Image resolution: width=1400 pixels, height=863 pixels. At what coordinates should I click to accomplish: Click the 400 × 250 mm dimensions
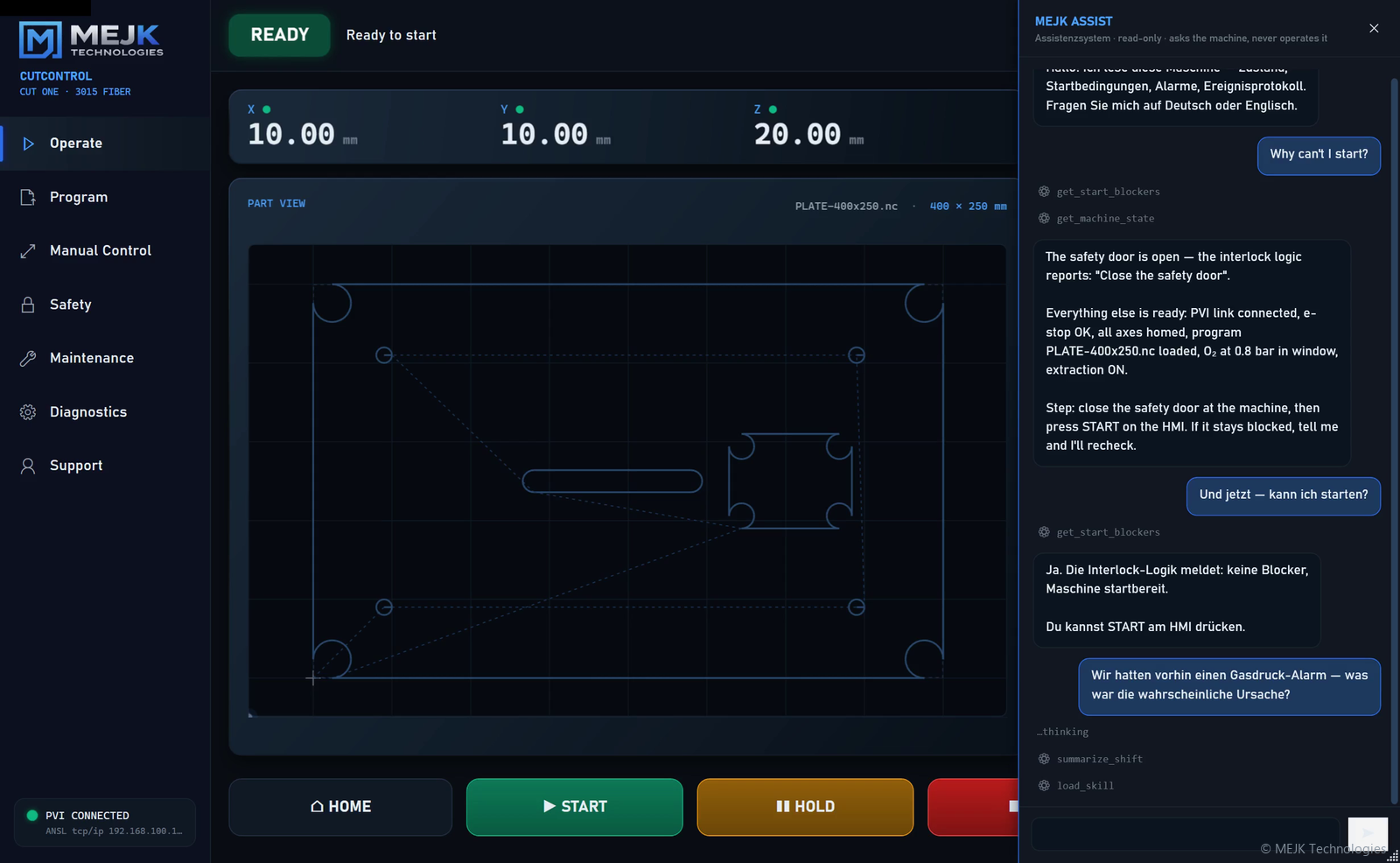click(x=968, y=207)
